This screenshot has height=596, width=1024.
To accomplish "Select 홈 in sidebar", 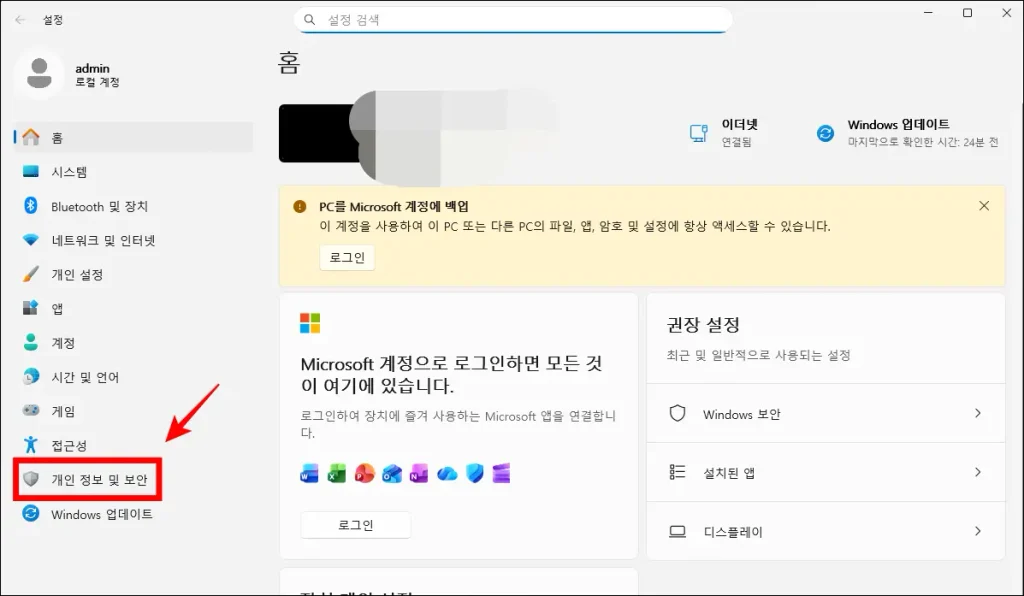I will click(x=133, y=137).
